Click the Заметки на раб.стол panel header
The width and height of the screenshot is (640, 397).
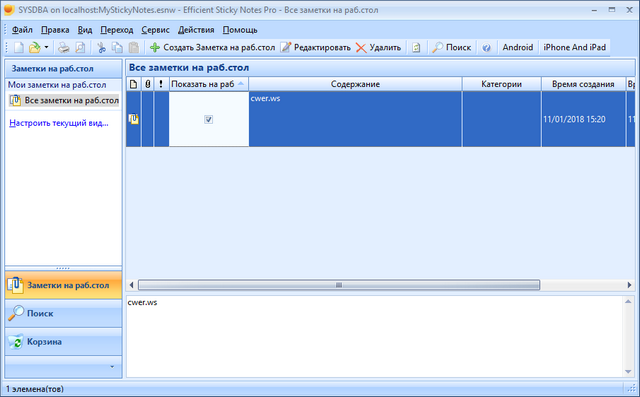point(64,69)
